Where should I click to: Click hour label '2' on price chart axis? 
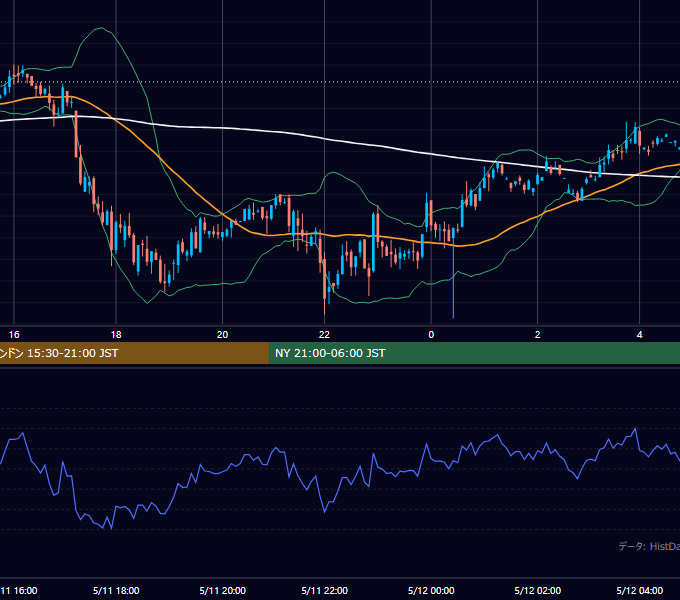537,335
